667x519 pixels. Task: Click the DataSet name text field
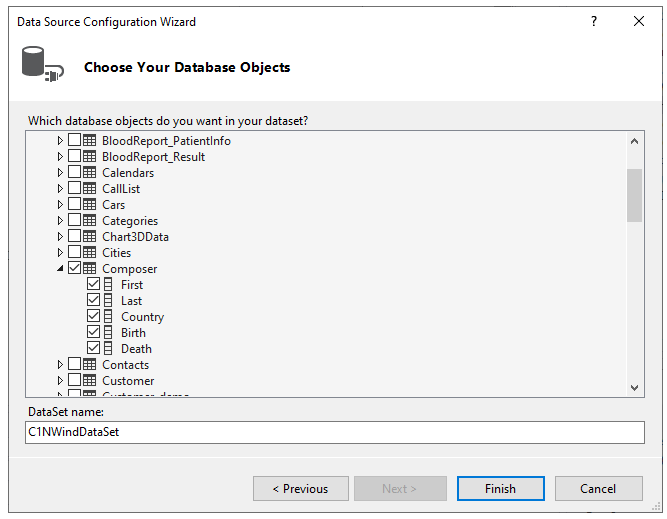[x=335, y=432]
